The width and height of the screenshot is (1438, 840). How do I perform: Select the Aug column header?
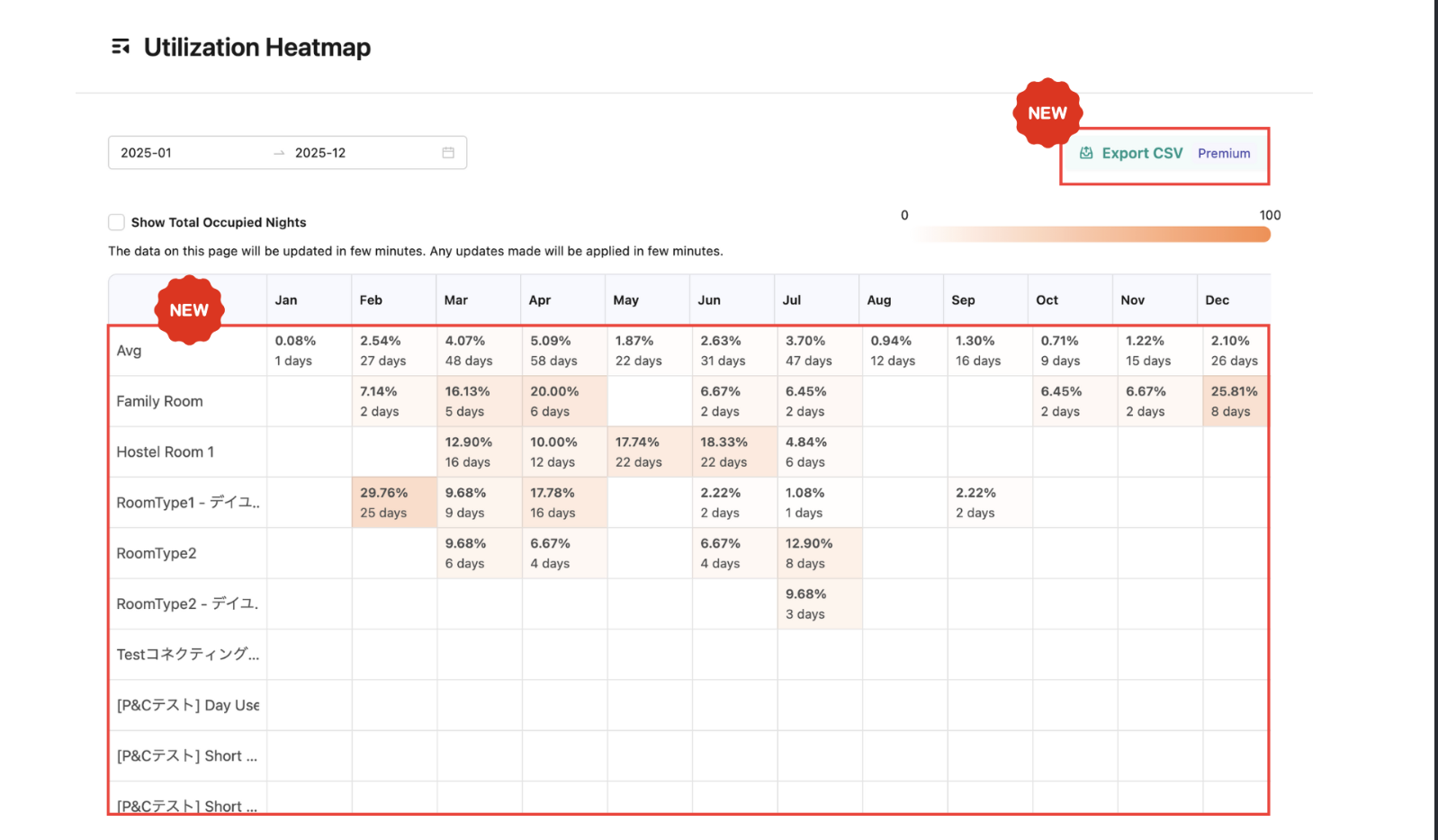(x=902, y=300)
